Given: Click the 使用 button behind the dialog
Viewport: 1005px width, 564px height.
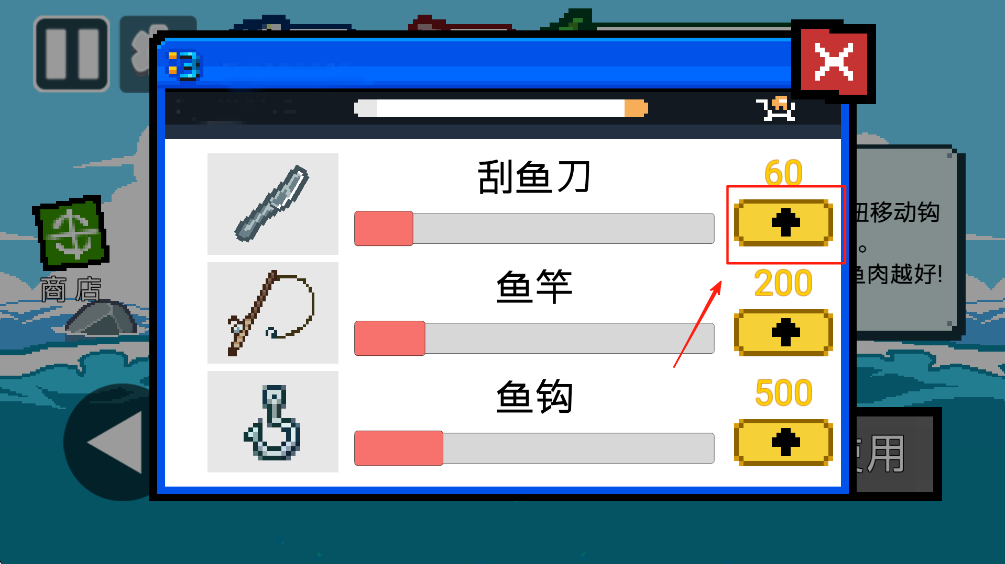Looking at the screenshot, I should coord(895,454).
